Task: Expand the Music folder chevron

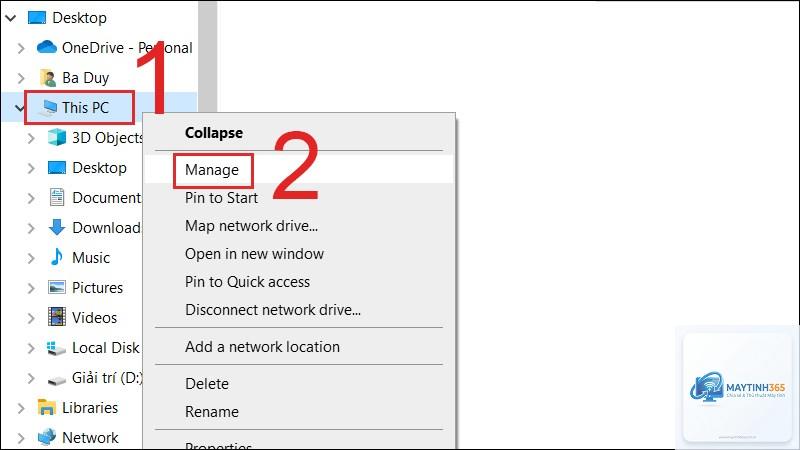Action: pyautogui.click(x=31, y=258)
